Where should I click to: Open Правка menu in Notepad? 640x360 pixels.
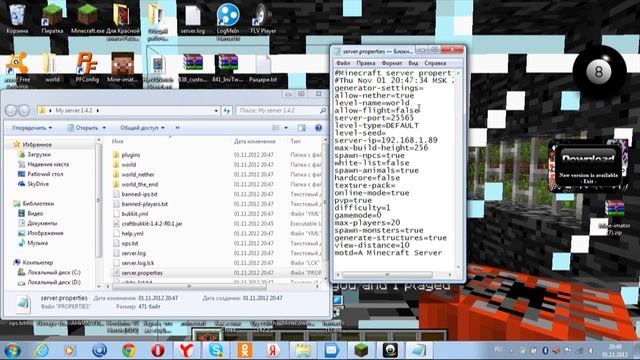(365, 63)
